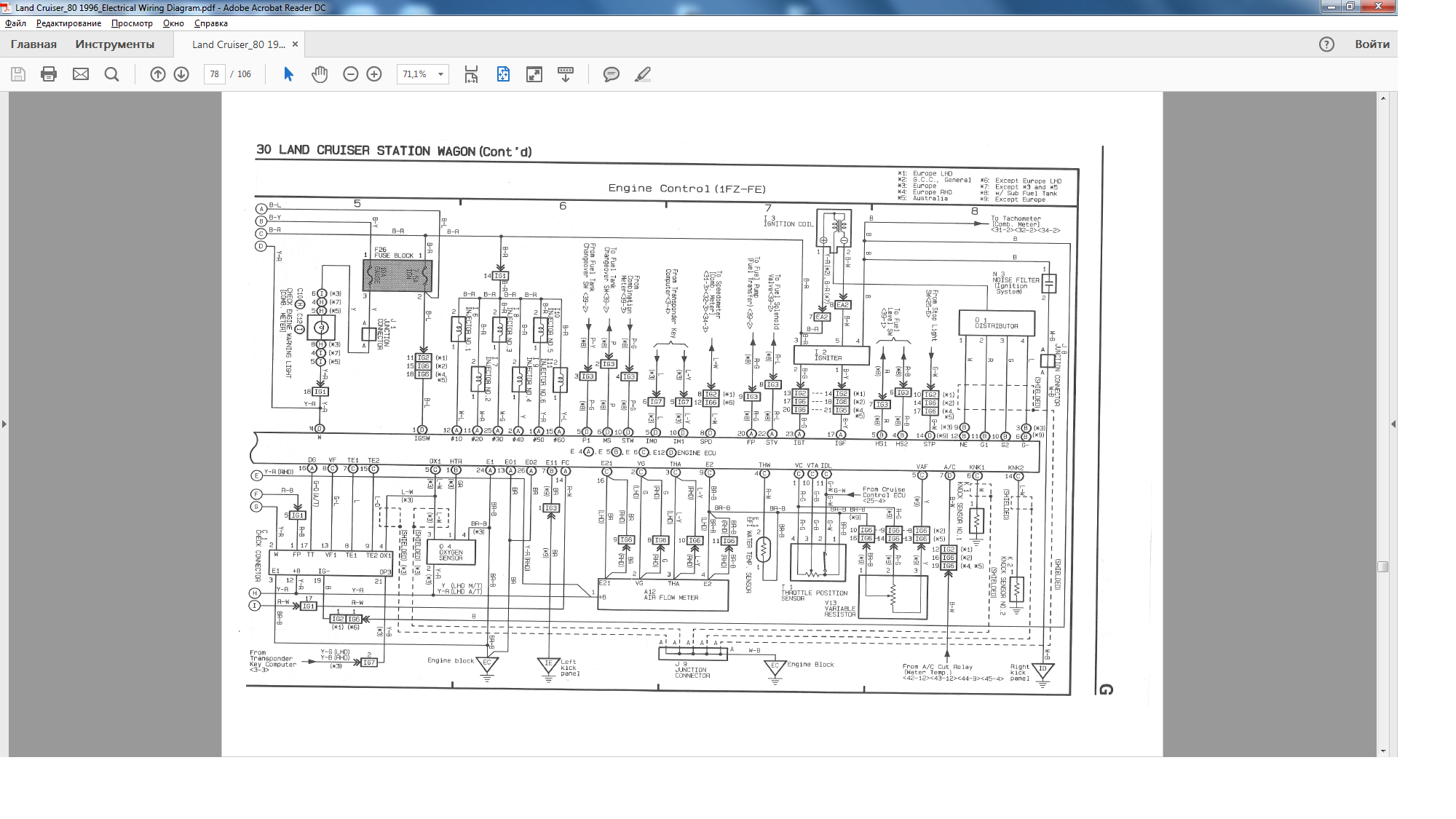Viewport: 1456px width, 819px height.
Task: Switch to the Главная tab
Action: pyautogui.click(x=33, y=44)
